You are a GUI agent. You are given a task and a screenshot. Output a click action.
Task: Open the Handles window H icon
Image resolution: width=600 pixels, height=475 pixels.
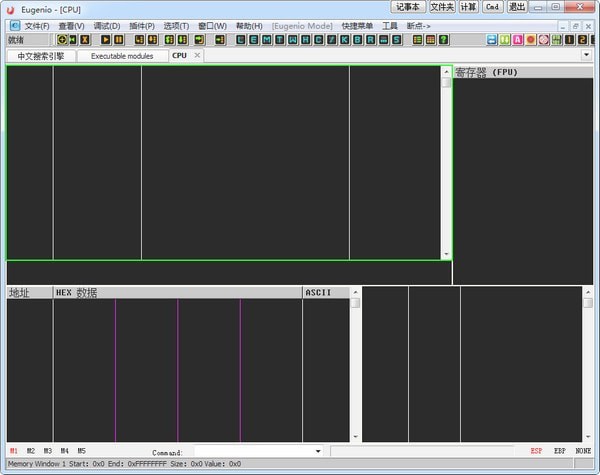coord(305,40)
